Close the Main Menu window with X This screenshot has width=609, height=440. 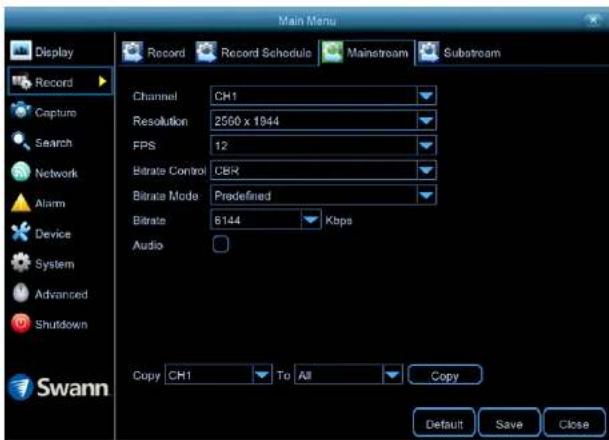point(593,19)
